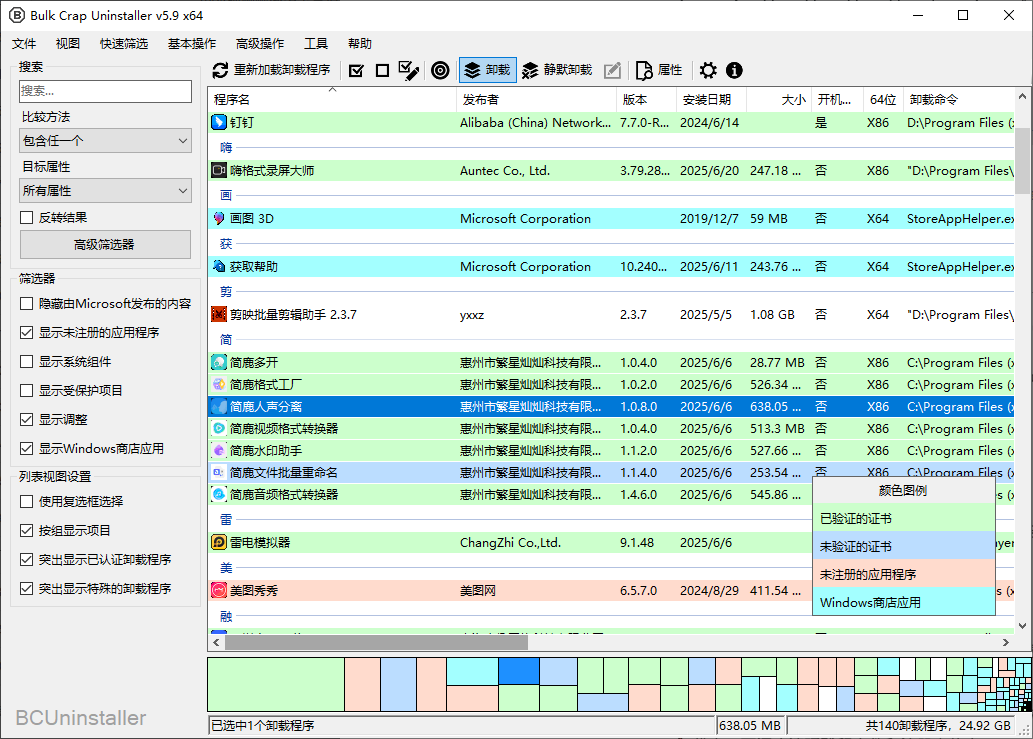Click the reload uninstallers refresh icon
The height and width of the screenshot is (739, 1033).
219,70
